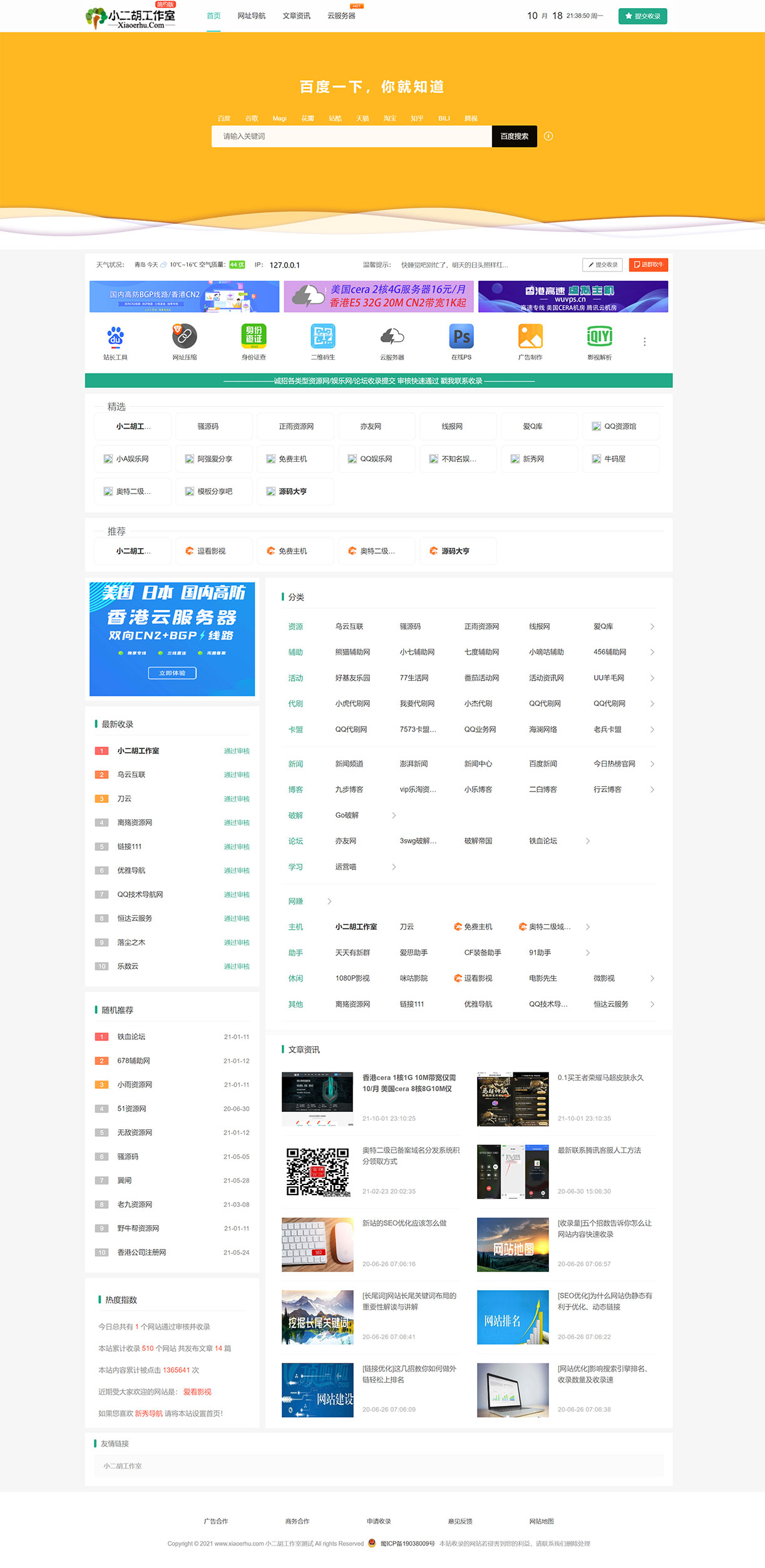Click the info icon beside search button
This screenshot has width=765, height=1568.
click(x=548, y=136)
